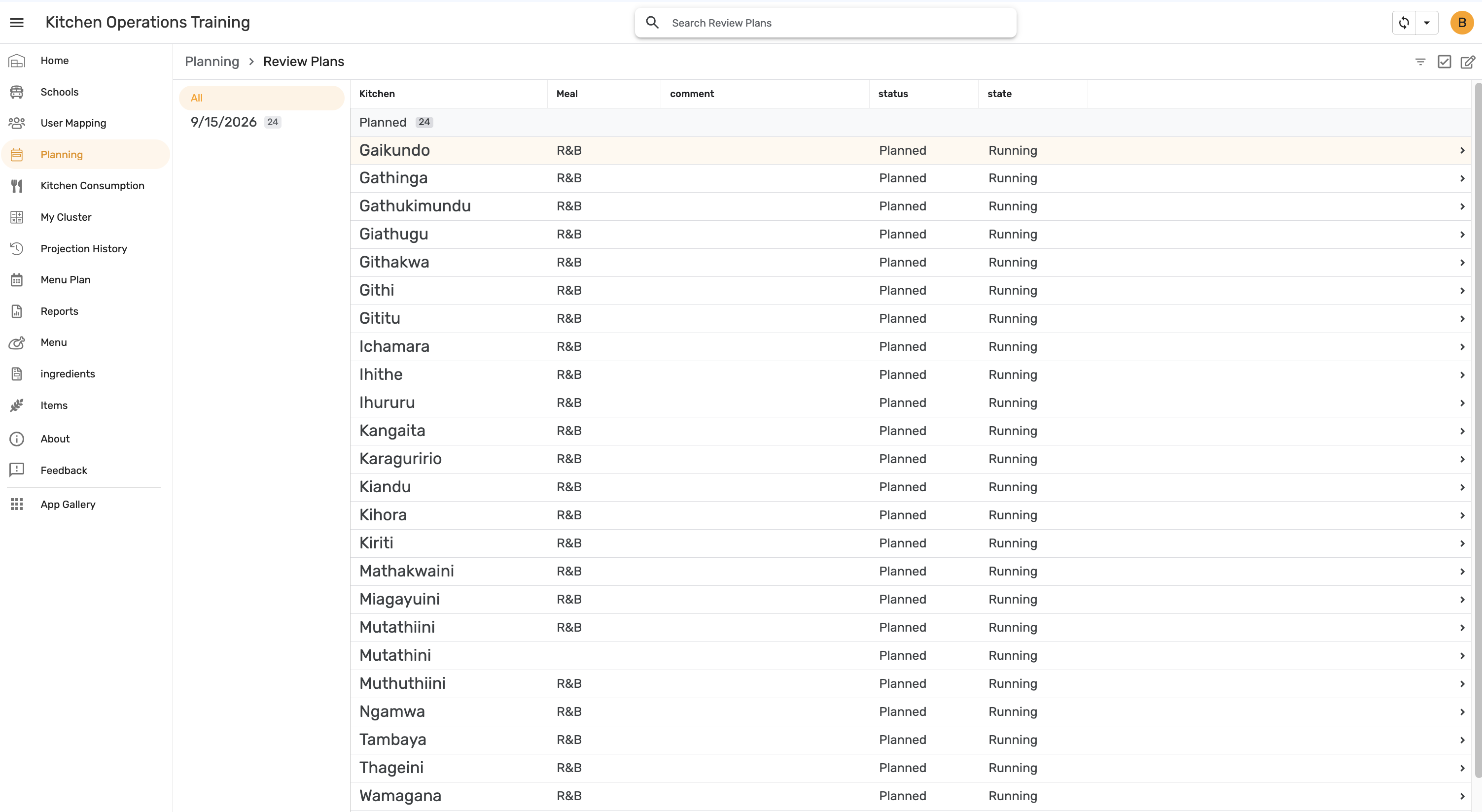
Task: Click the My Cluster grid icon
Action: pyautogui.click(x=17, y=217)
